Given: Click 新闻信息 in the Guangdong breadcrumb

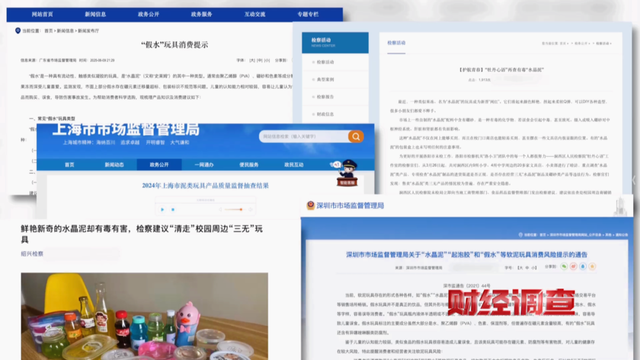Looking at the screenshot, I should coord(65,31).
